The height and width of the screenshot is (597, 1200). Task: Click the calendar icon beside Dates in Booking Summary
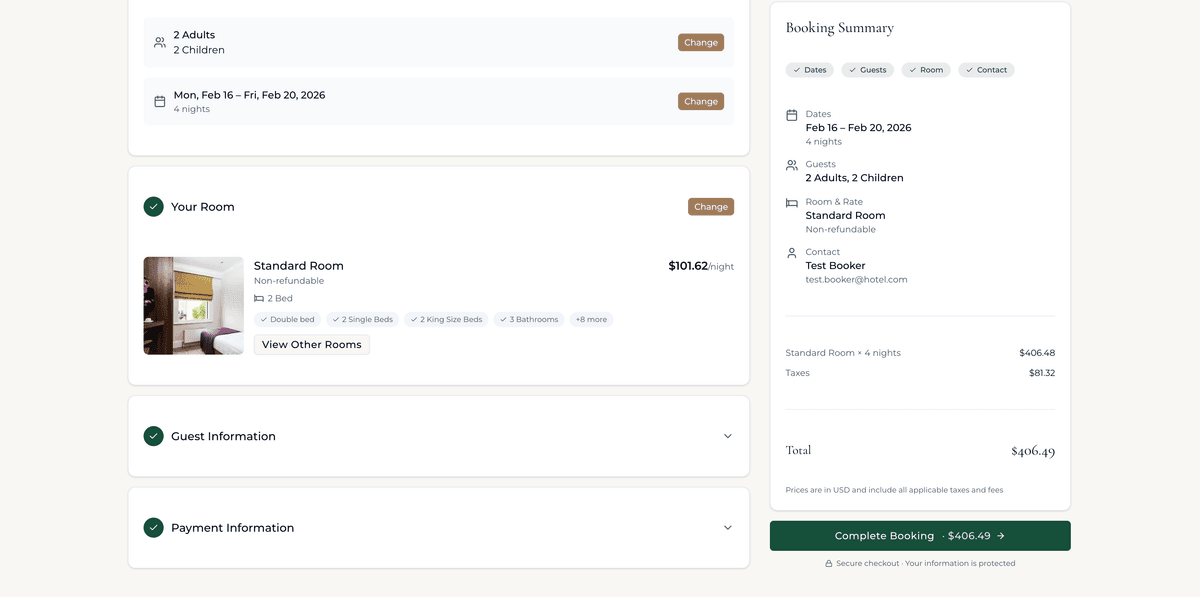click(x=791, y=115)
